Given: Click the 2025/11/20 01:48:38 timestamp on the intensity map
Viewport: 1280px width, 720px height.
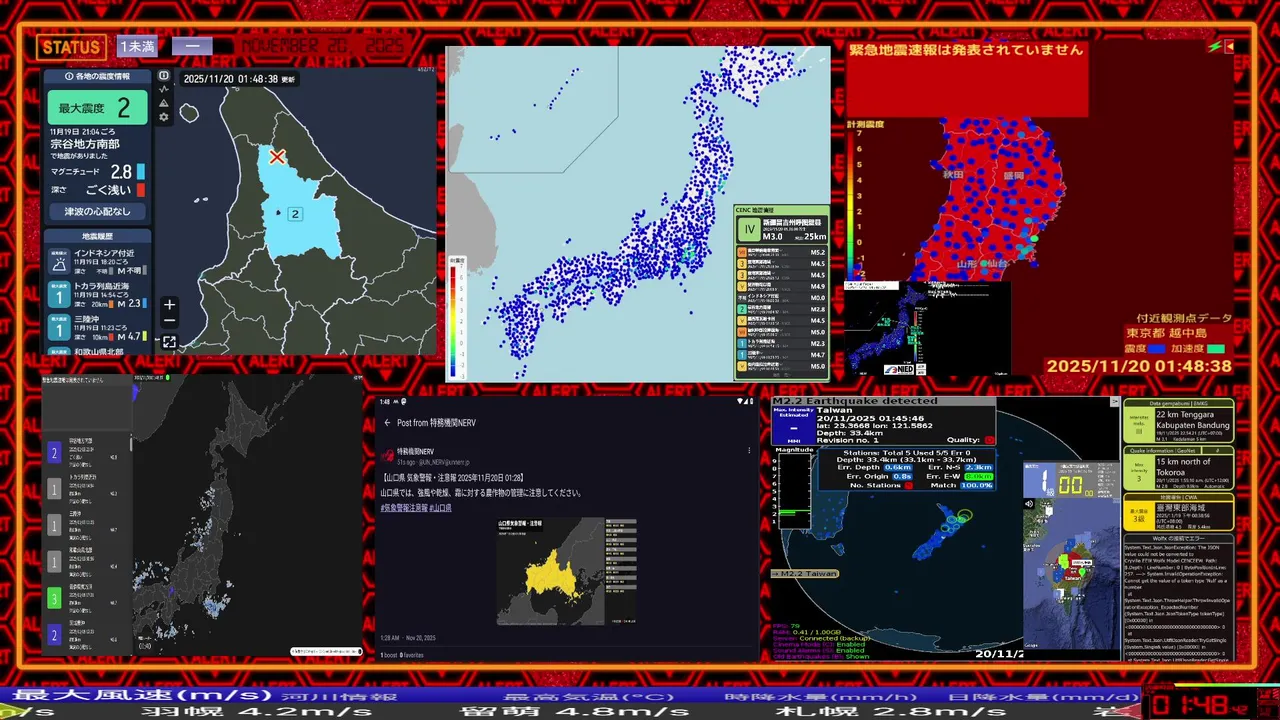Looking at the screenshot, I should point(238,79).
